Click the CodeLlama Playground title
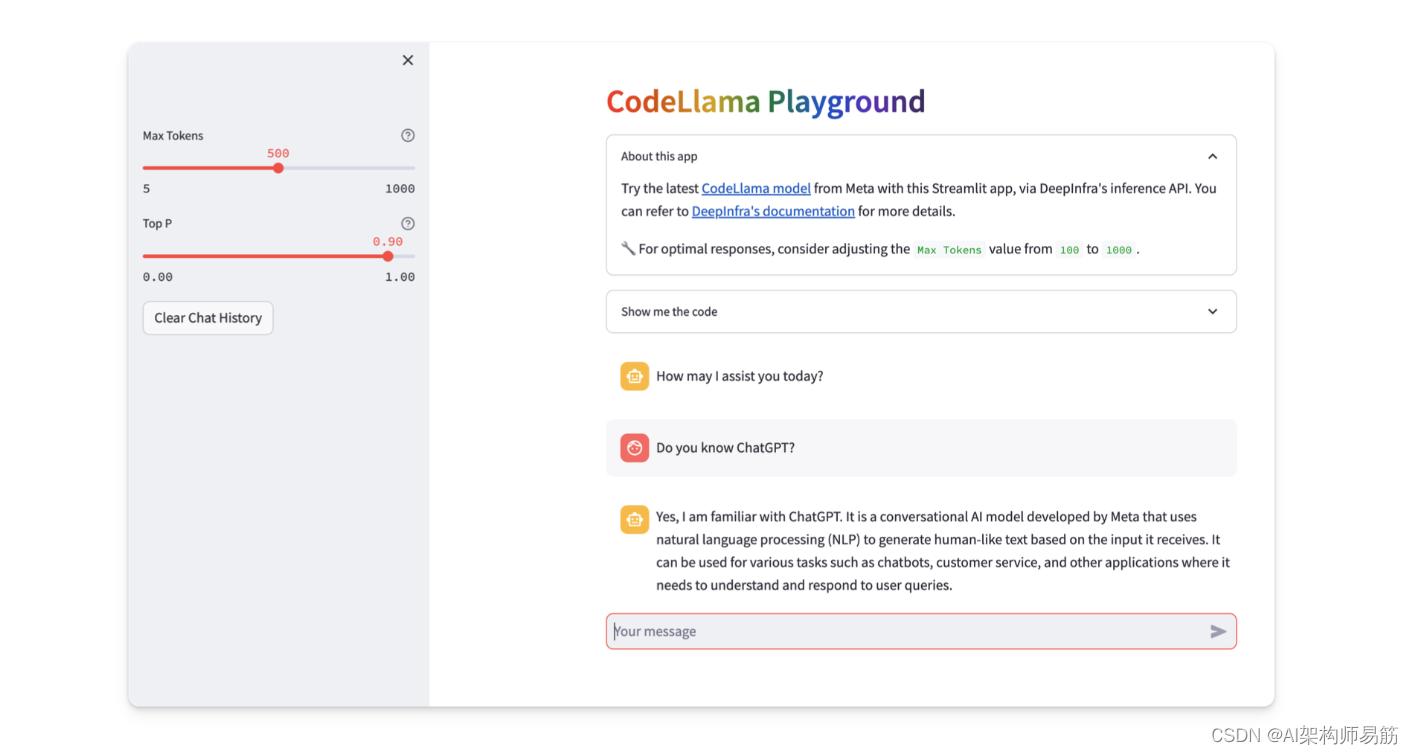The height and width of the screenshot is (754, 1414). pyautogui.click(x=765, y=101)
